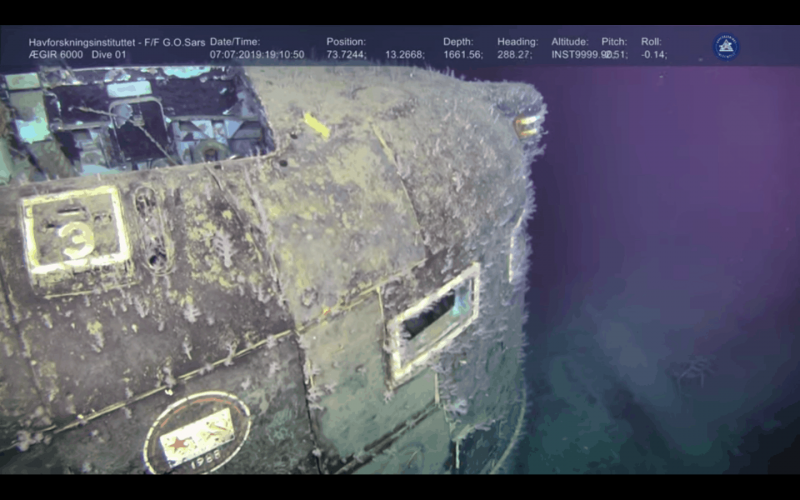Click the yellow tag on top of the hull

(x=316, y=126)
